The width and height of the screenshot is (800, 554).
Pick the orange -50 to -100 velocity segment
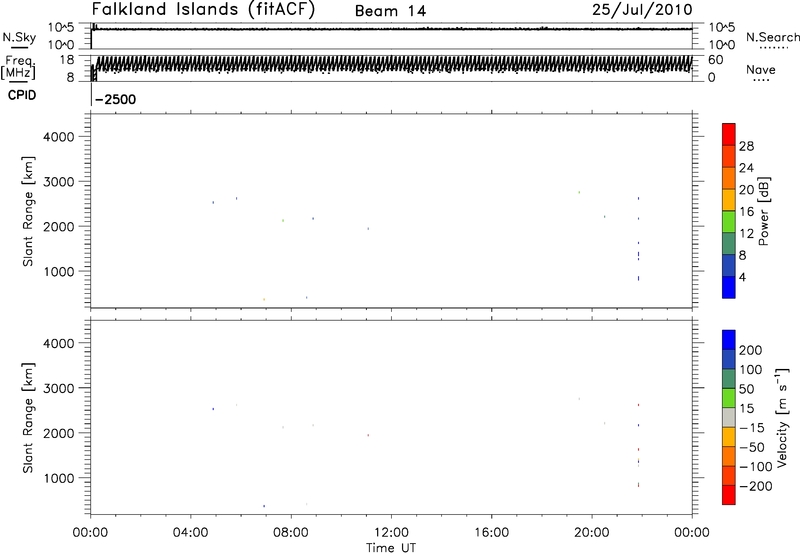pos(729,457)
